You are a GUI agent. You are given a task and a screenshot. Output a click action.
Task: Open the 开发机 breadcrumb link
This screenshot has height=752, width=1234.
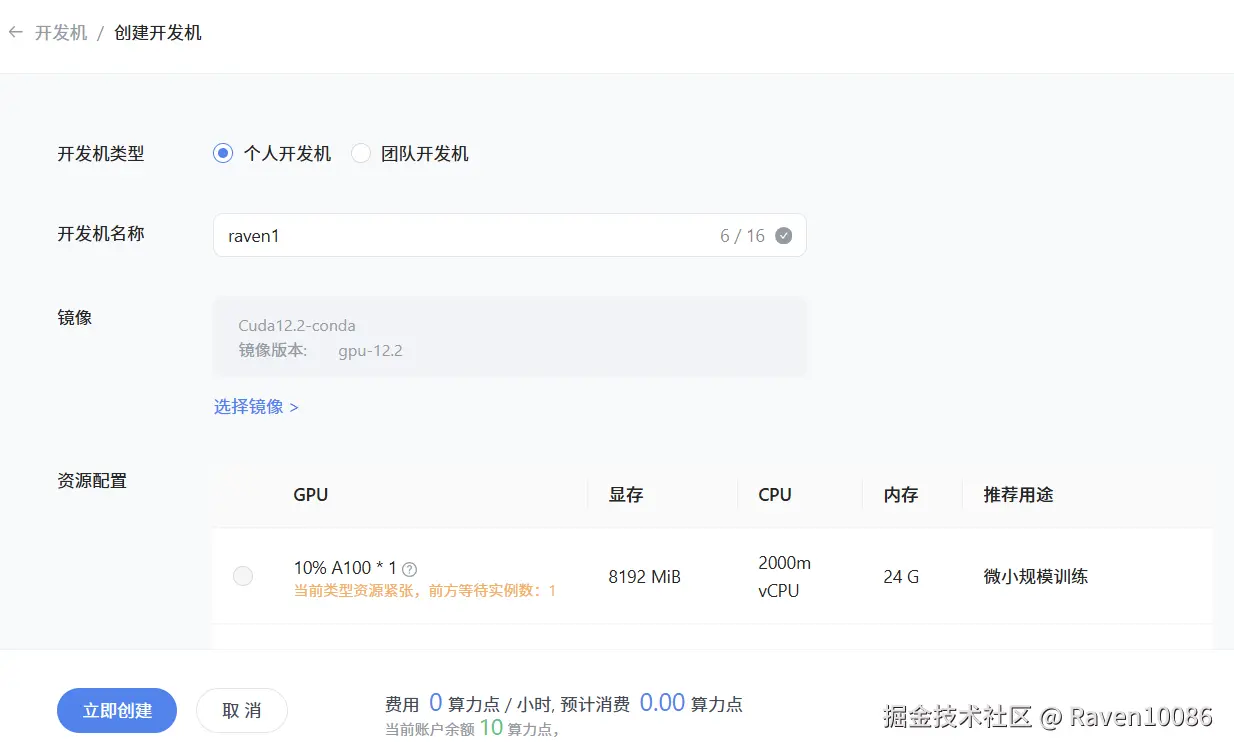pos(61,33)
